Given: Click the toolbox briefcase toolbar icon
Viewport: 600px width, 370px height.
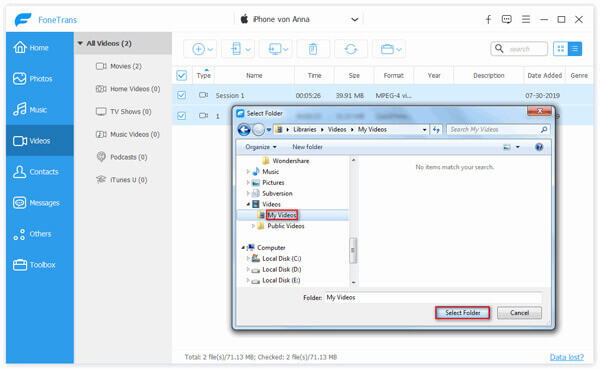Looking at the screenshot, I should click(387, 49).
